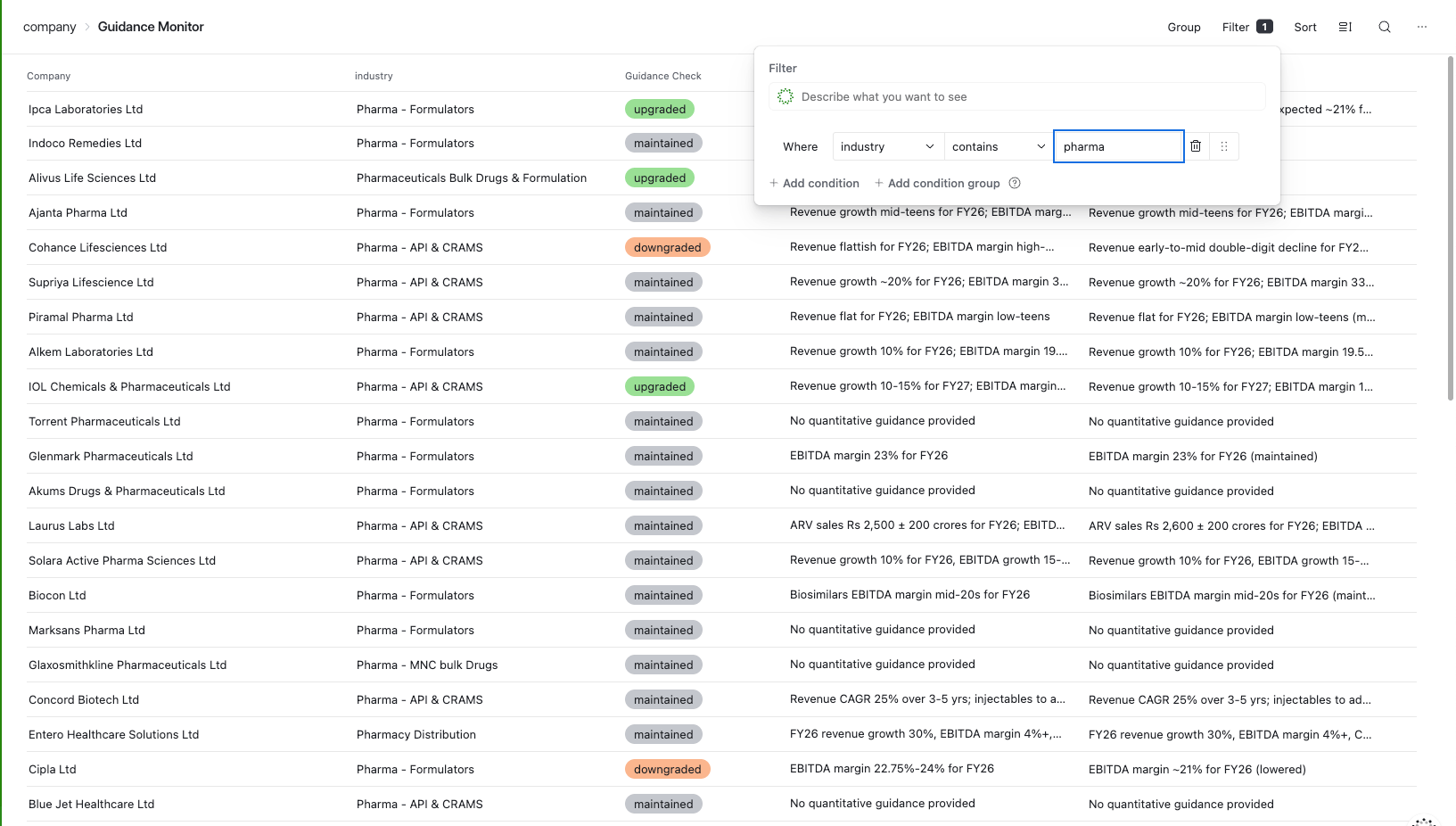Open Akums Drugs & Pharmaceuticals Ltd
1456x826 pixels.
click(127, 491)
